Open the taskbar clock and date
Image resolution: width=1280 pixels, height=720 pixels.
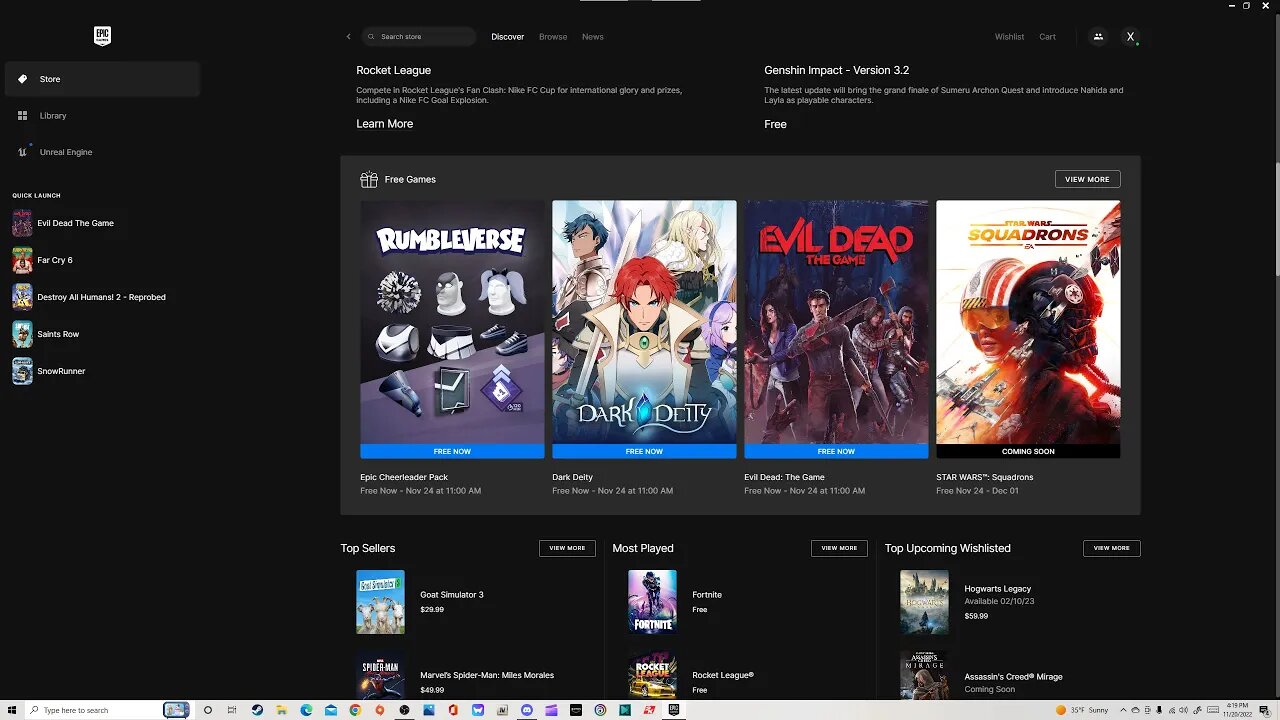[x=1240, y=710]
